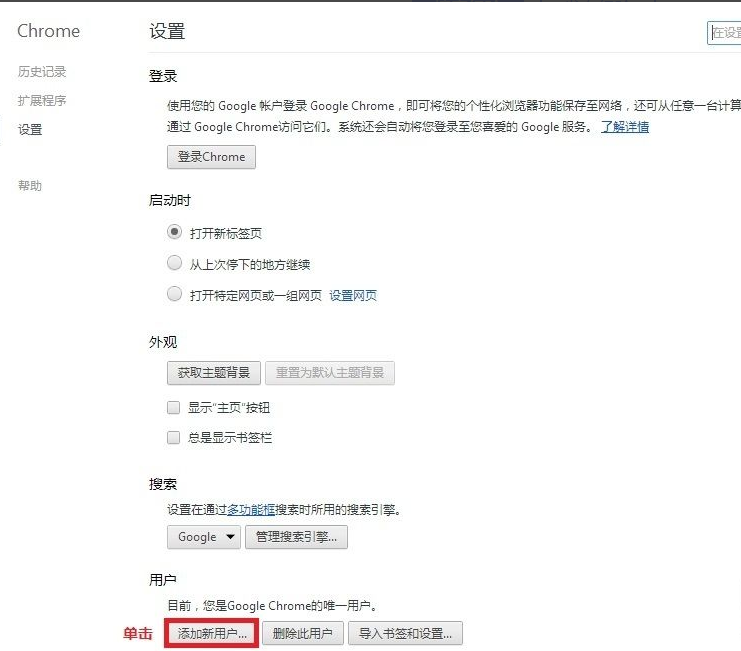Open the 多功能框 link
This screenshot has height=651, width=741.
(251, 510)
